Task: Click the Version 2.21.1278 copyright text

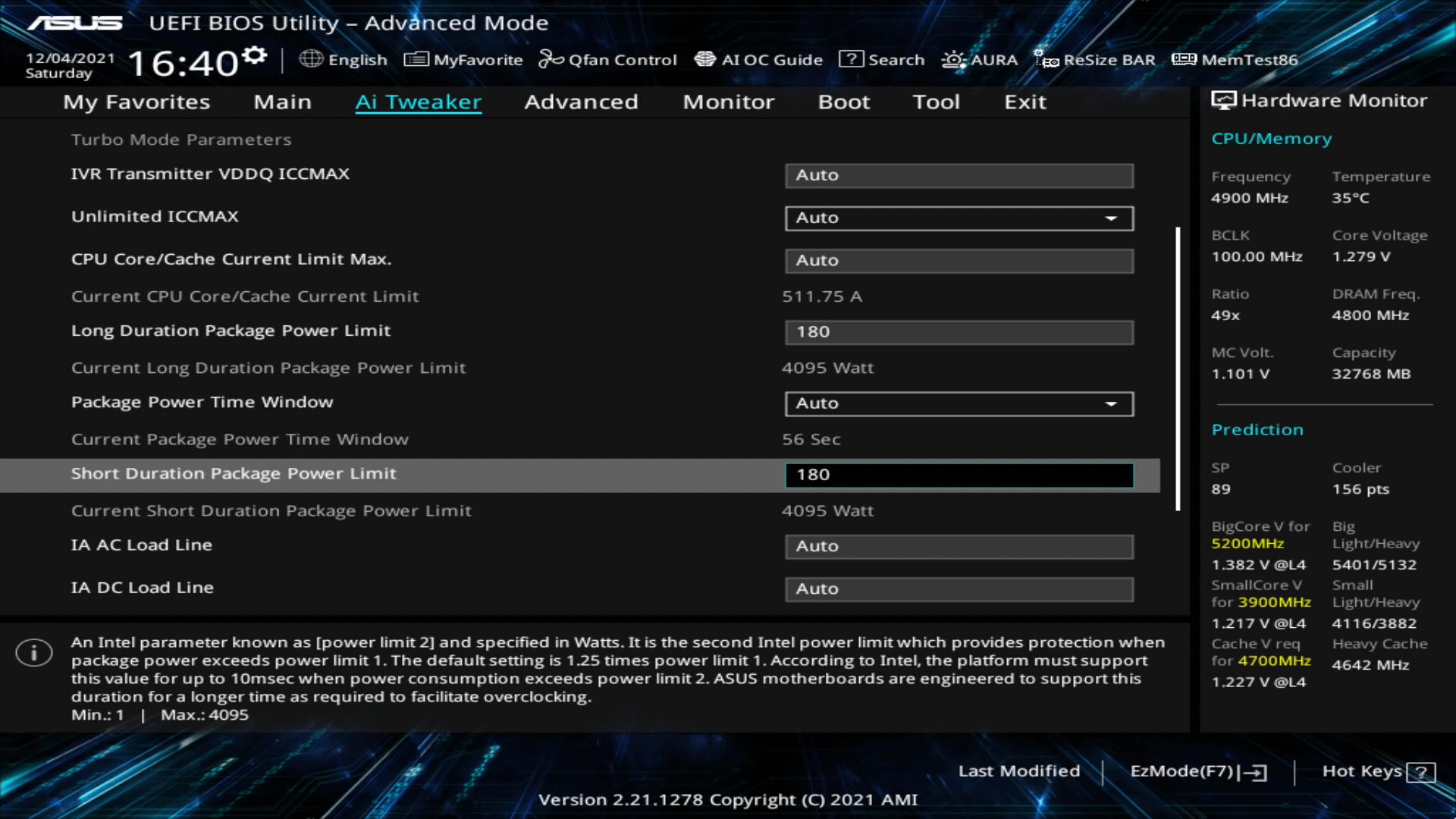Action: click(x=728, y=799)
